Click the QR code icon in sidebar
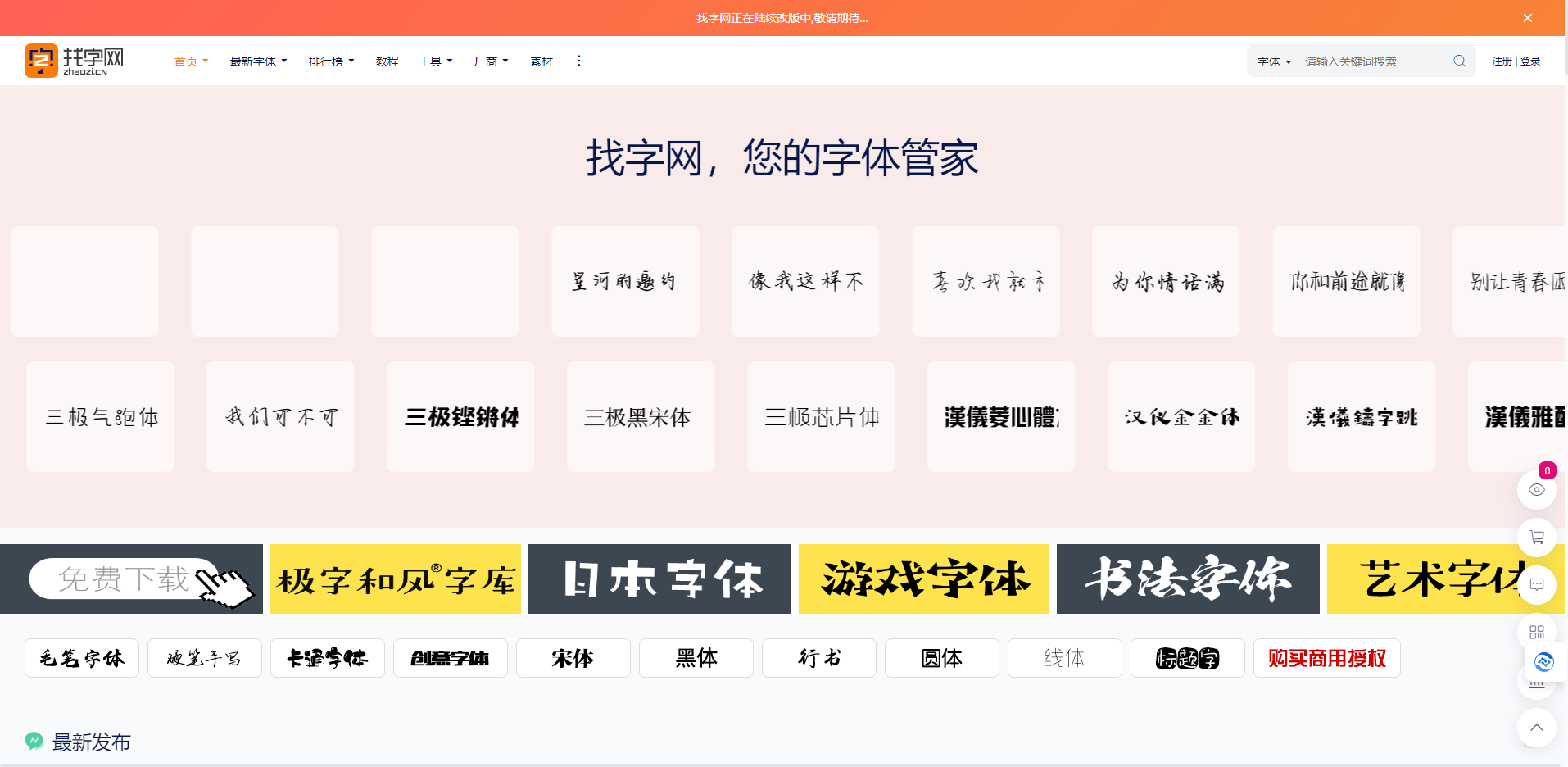 1537,631
